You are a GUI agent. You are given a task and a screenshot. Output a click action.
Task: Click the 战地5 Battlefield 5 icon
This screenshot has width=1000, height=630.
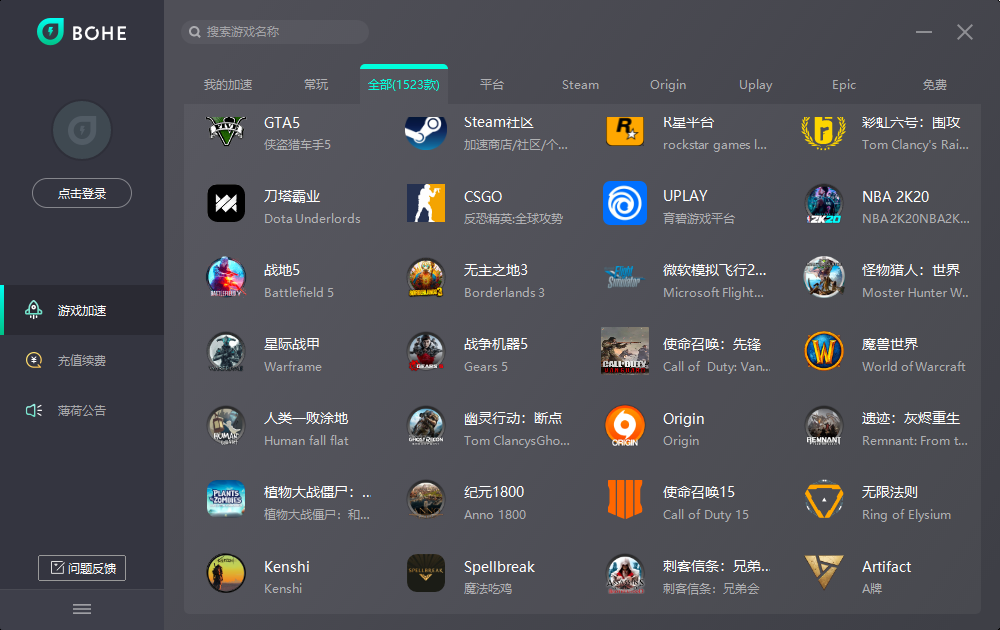coord(226,277)
